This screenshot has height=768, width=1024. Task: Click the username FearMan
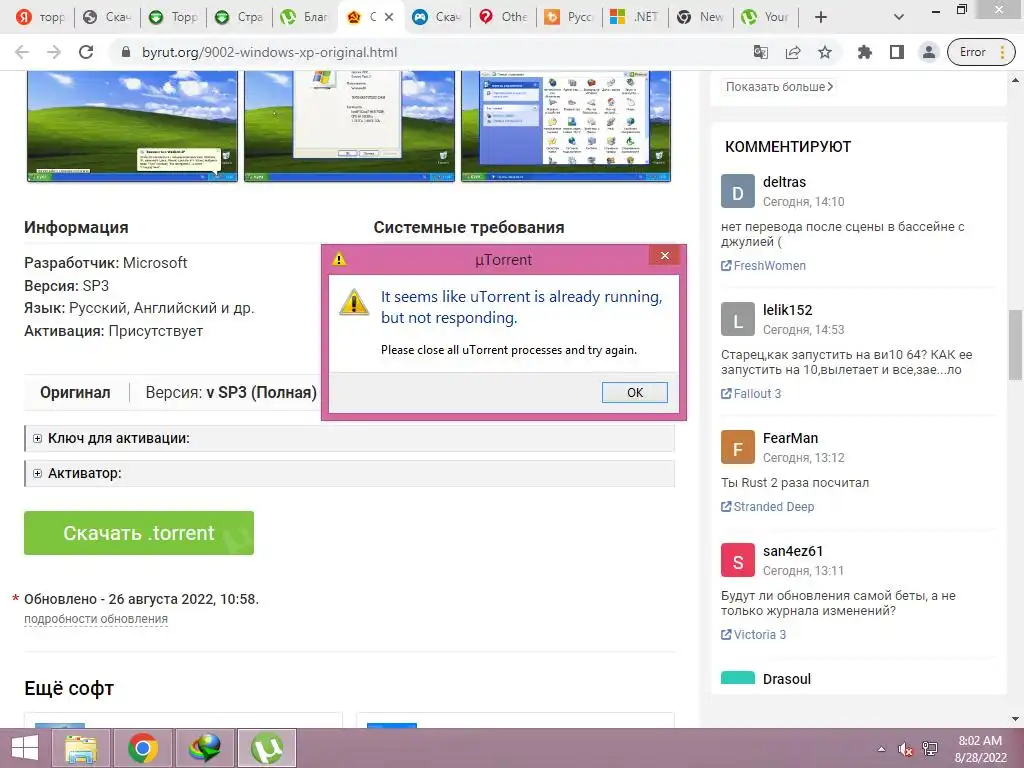pos(790,438)
